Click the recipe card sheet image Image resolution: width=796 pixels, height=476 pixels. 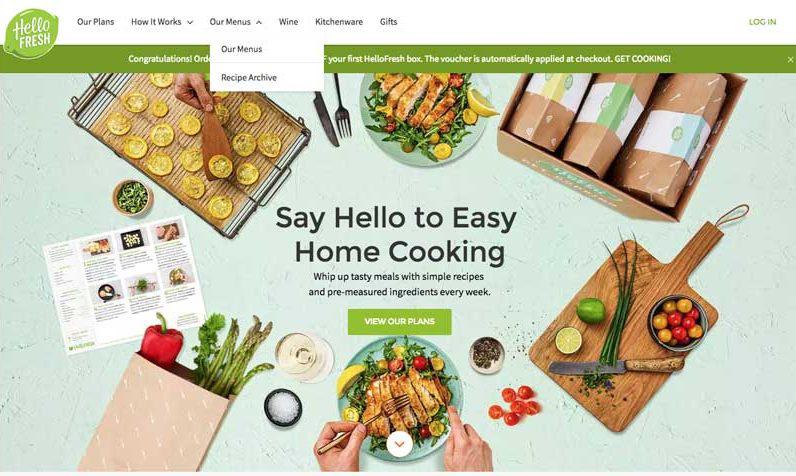(124, 285)
